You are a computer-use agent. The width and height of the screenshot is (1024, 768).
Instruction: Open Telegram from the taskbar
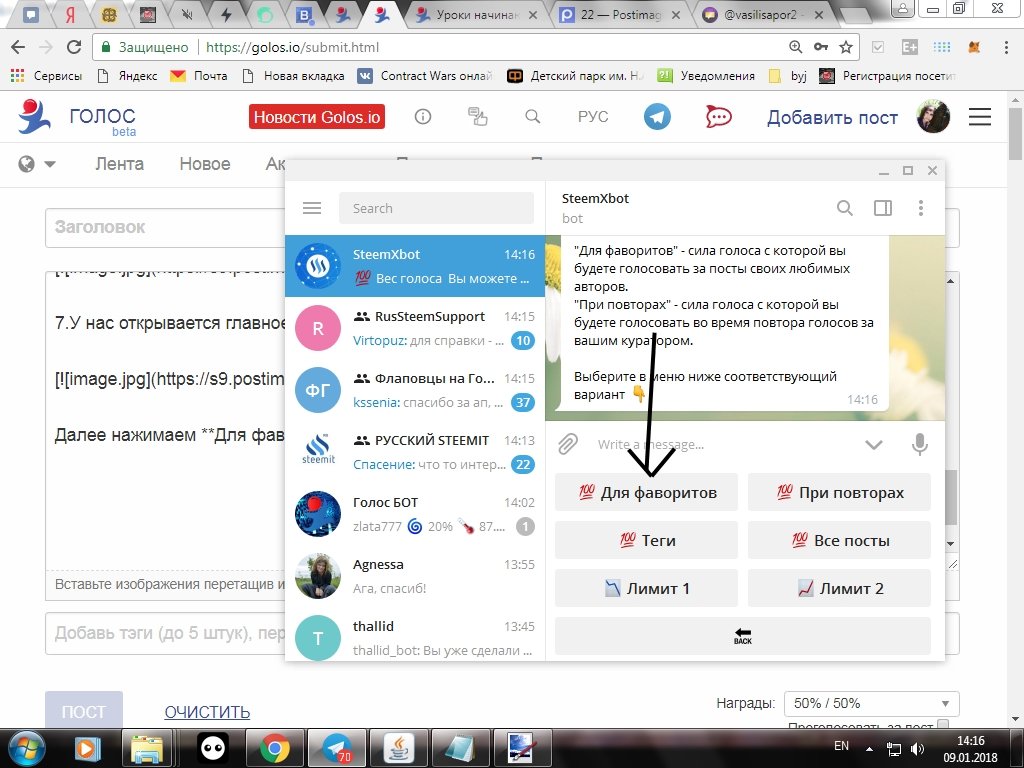tap(337, 748)
